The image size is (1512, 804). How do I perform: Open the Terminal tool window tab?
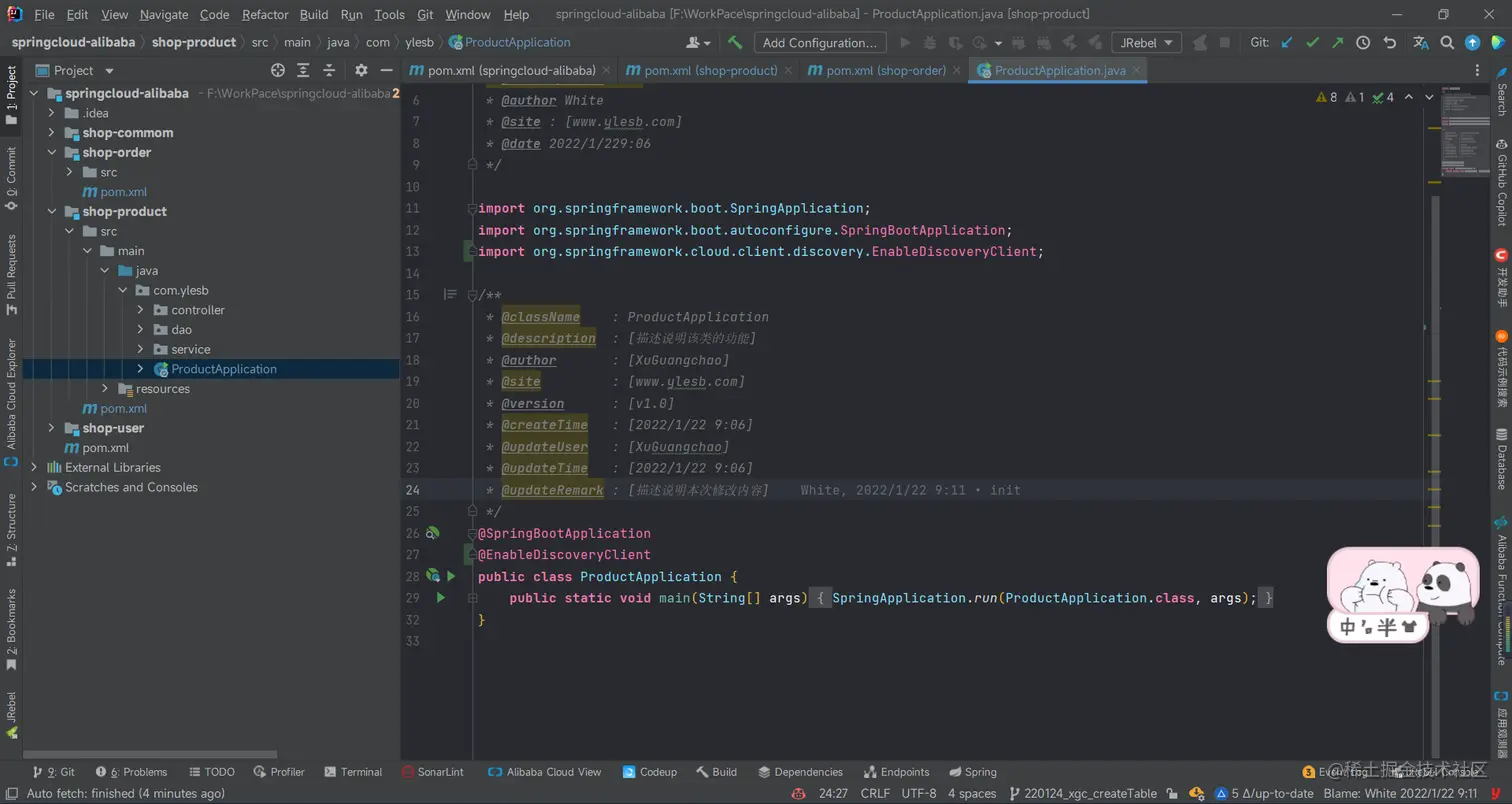[353, 772]
